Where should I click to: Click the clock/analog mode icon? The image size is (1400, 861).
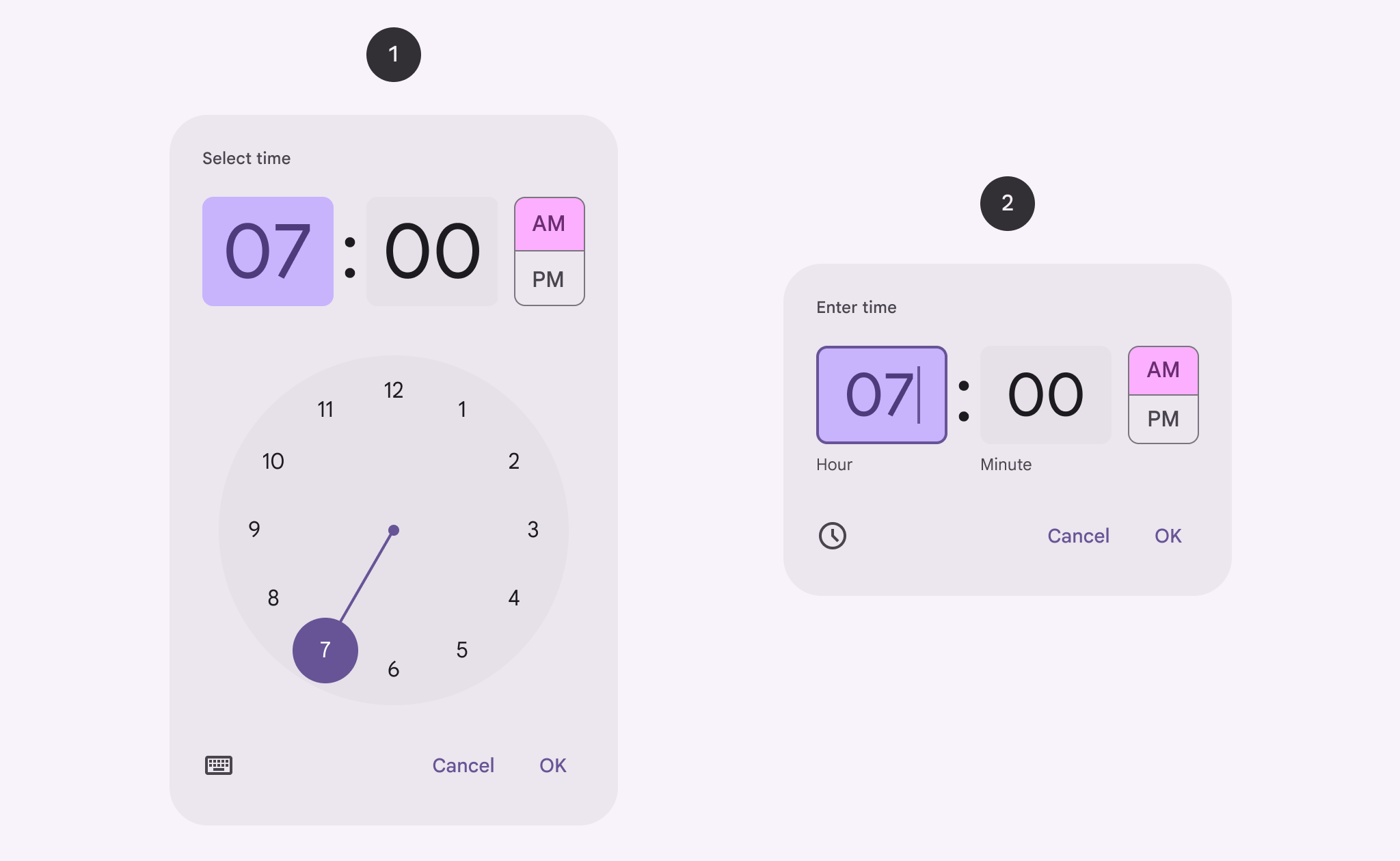pyautogui.click(x=832, y=535)
